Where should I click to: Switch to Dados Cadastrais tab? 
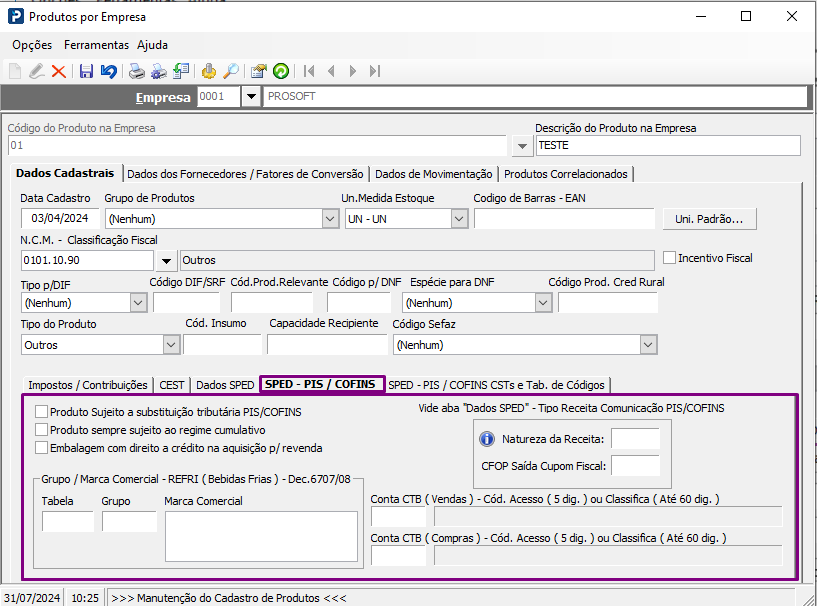[65, 173]
